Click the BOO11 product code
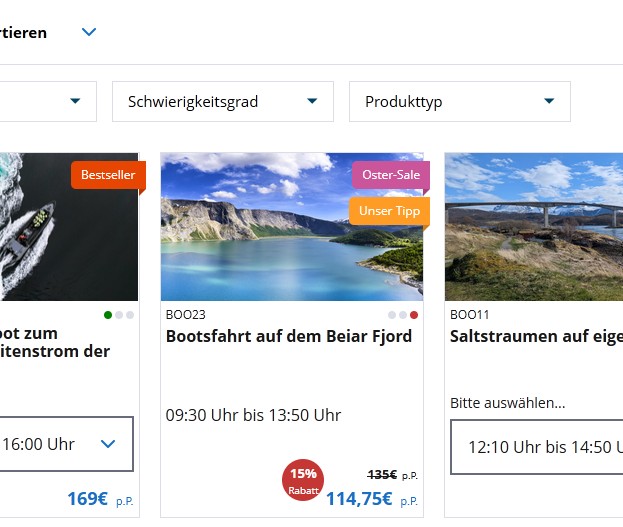The image size is (623, 527). tap(470, 314)
